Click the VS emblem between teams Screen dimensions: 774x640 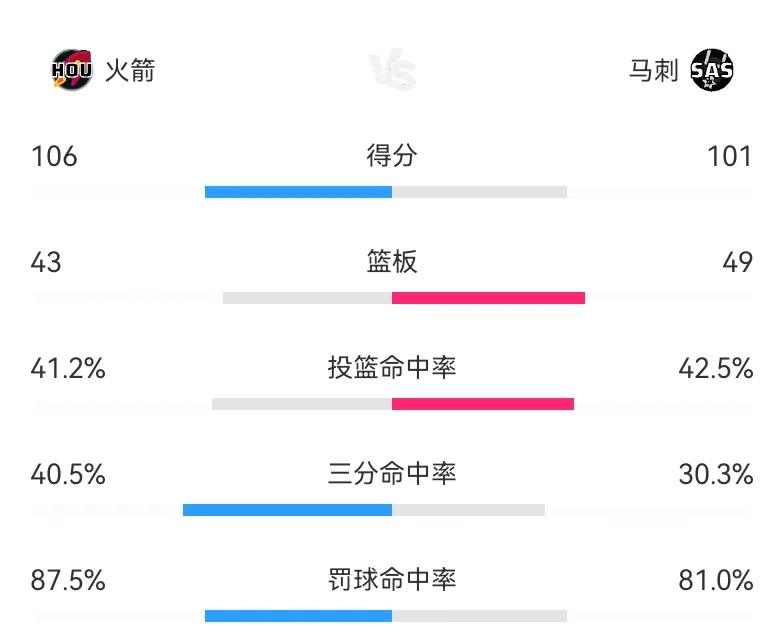tap(393, 70)
